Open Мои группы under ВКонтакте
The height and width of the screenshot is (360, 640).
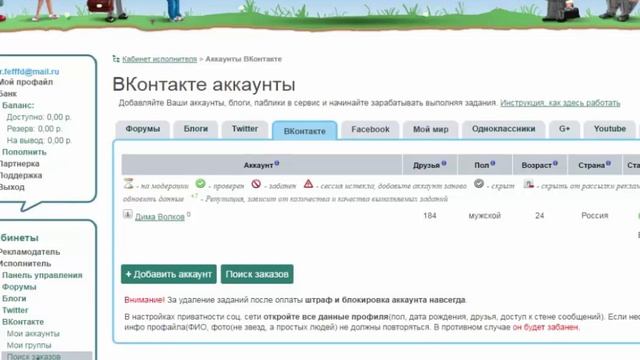[x=29, y=345]
